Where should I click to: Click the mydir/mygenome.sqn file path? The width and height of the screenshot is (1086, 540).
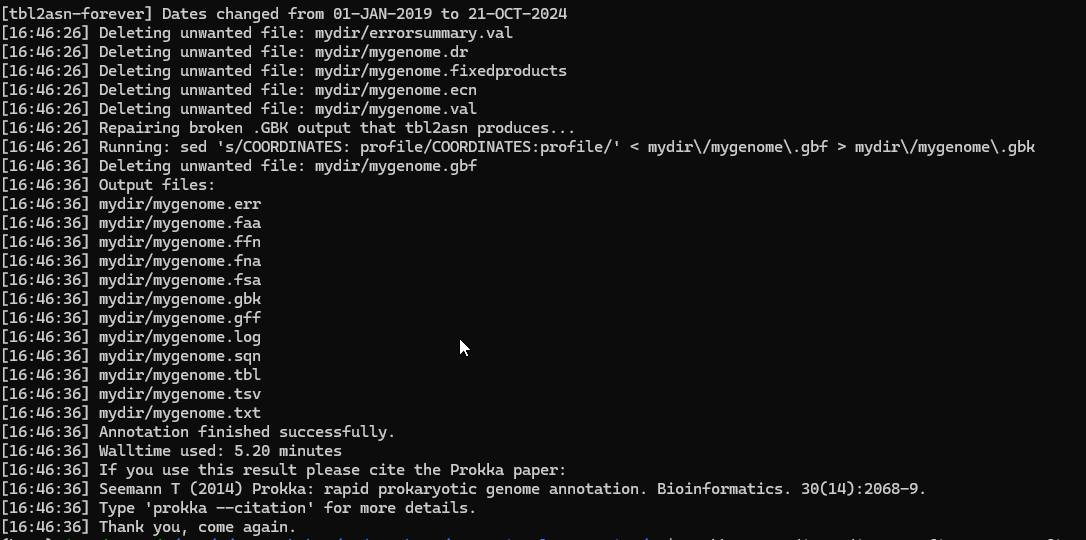[x=180, y=356]
